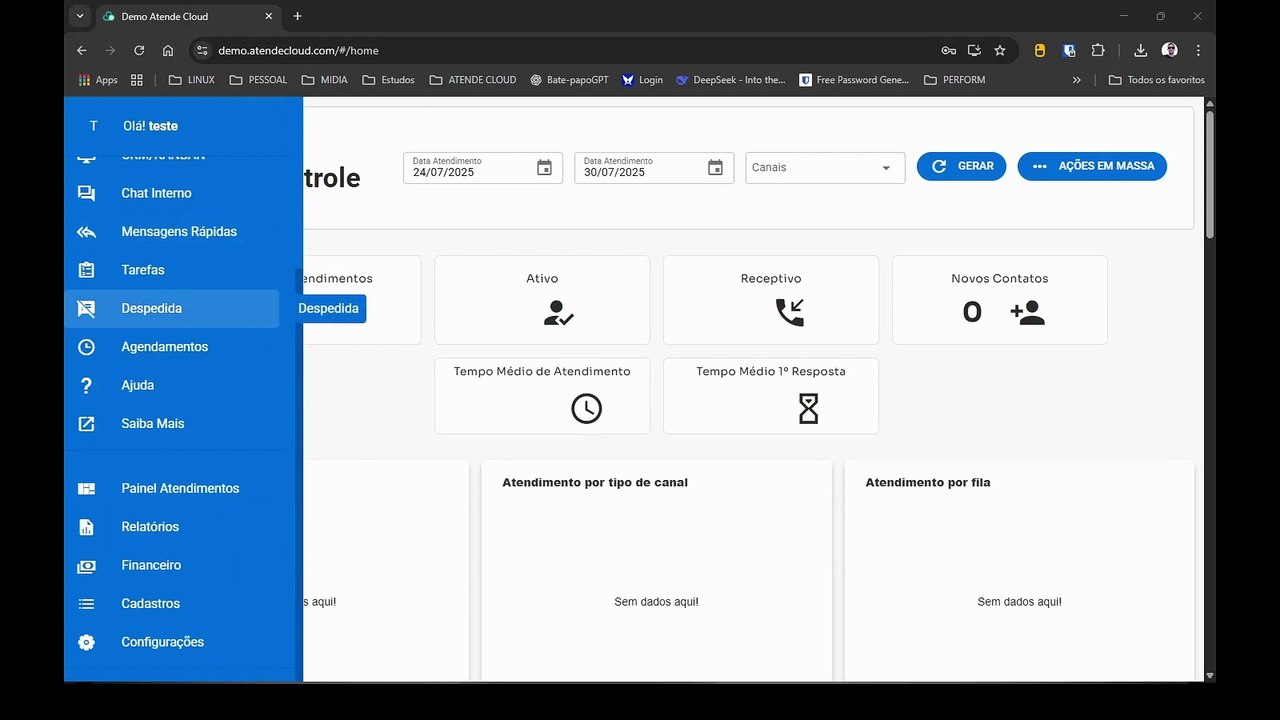Open the tab search dropdown arrow
The height and width of the screenshot is (720, 1280).
tap(80, 16)
